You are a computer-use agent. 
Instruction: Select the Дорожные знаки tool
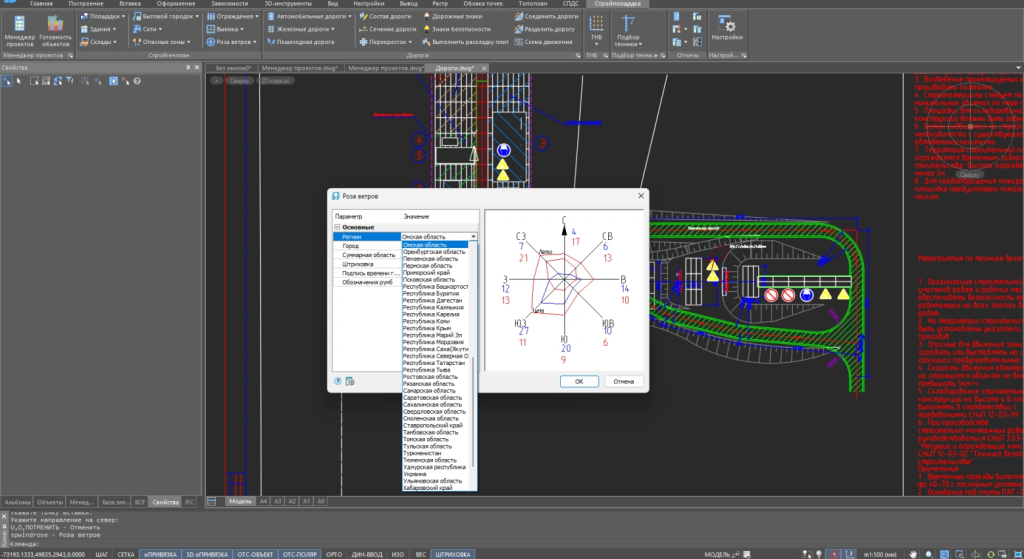click(x=458, y=17)
